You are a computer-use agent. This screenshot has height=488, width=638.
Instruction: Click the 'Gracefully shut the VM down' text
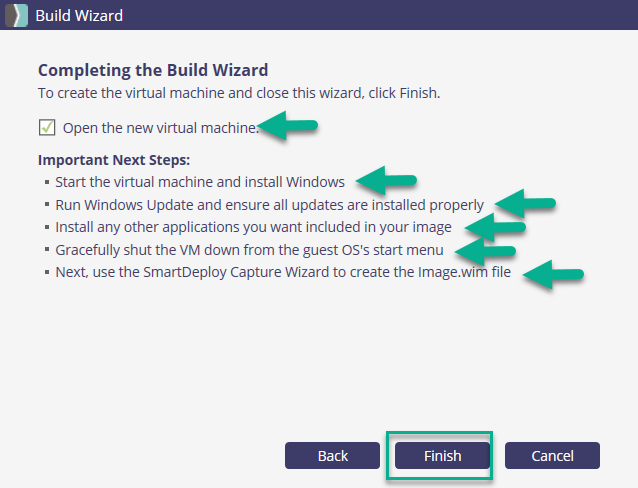[x=250, y=249]
